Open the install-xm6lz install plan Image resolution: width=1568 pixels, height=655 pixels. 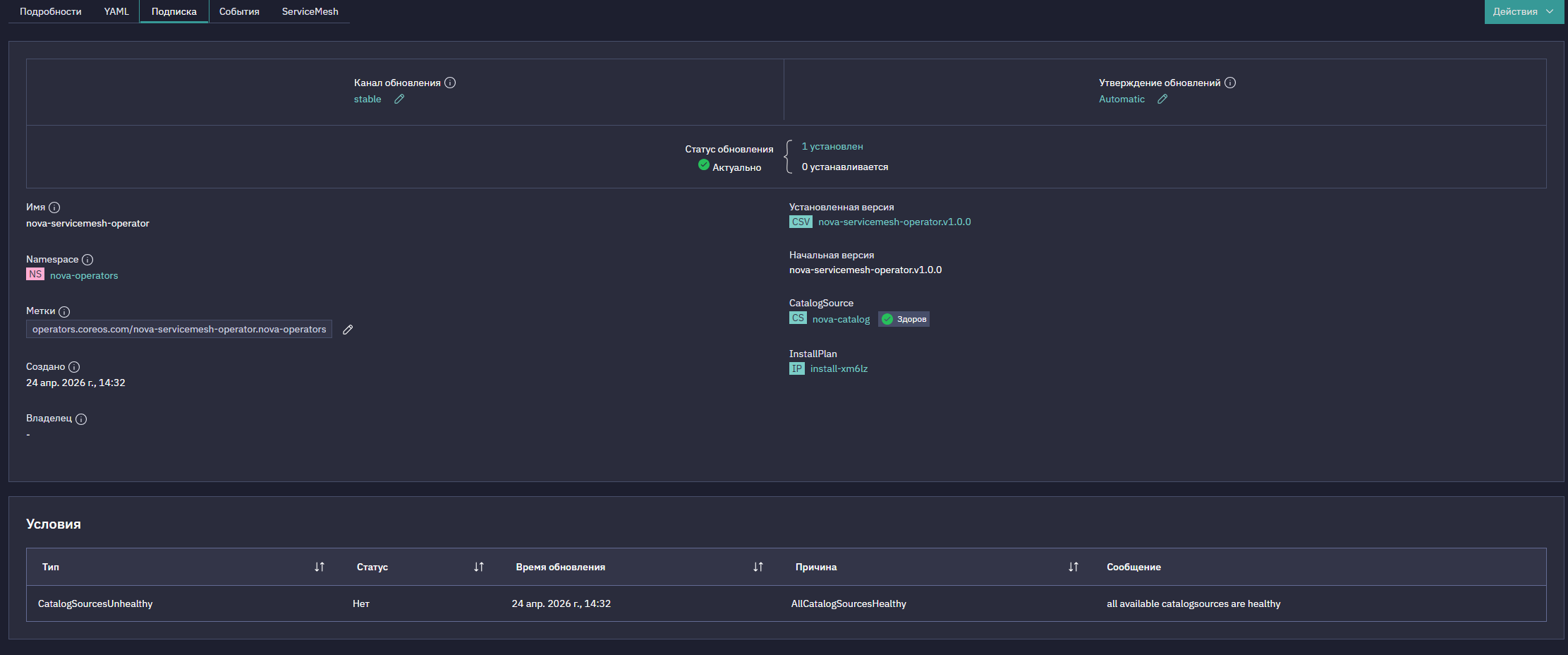[x=839, y=368]
